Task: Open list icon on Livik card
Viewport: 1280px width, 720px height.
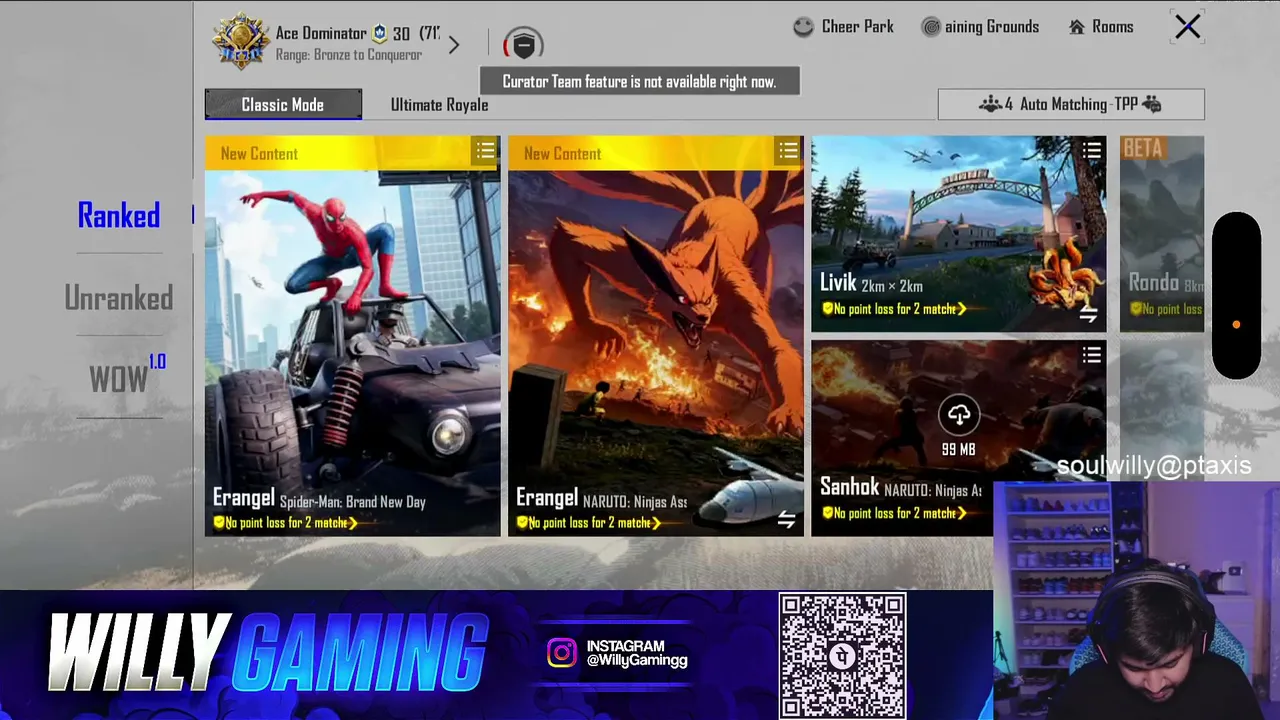Action: tap(1092, 151)
